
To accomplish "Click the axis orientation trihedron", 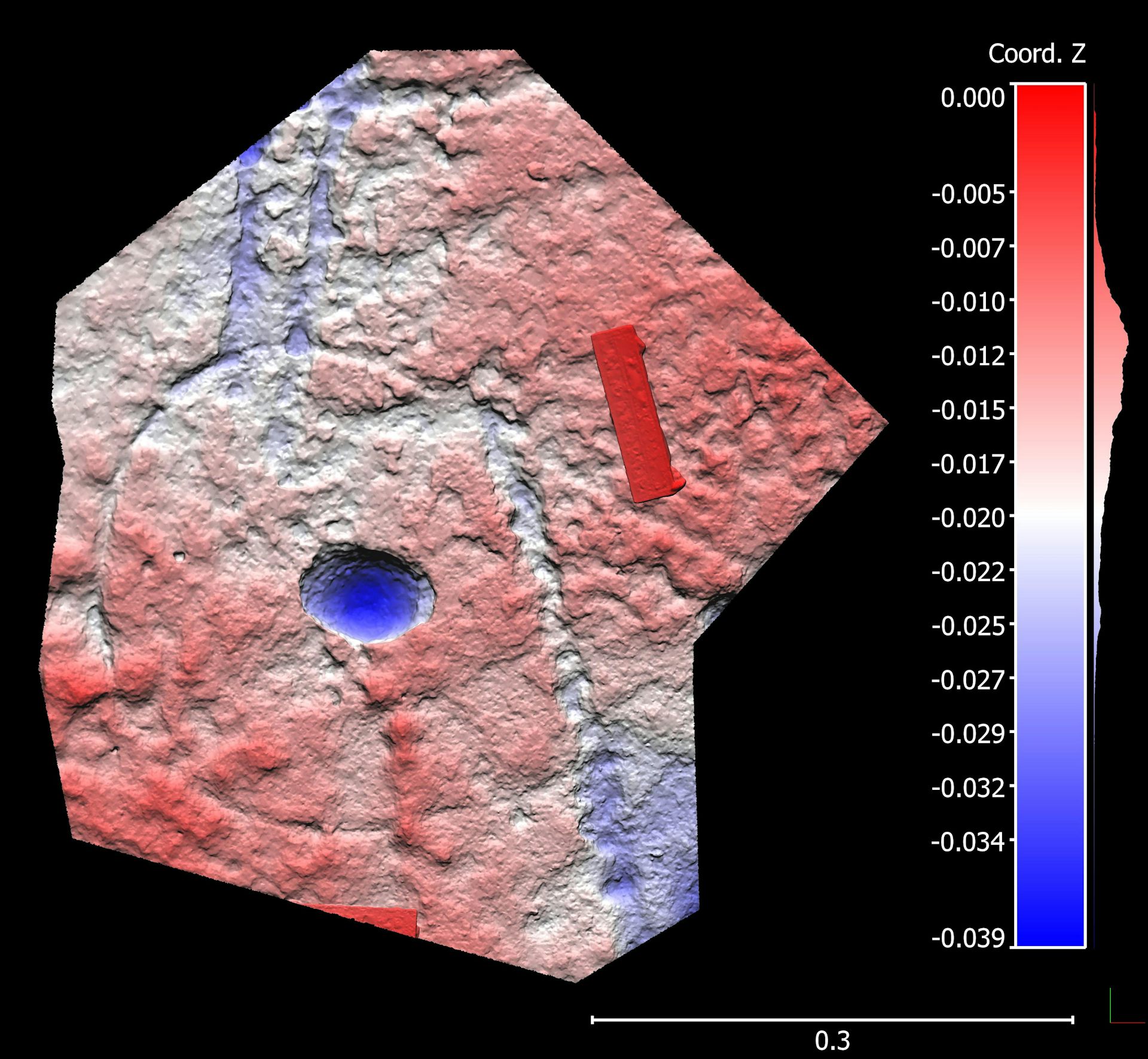I will [x=1126, y=1006].
